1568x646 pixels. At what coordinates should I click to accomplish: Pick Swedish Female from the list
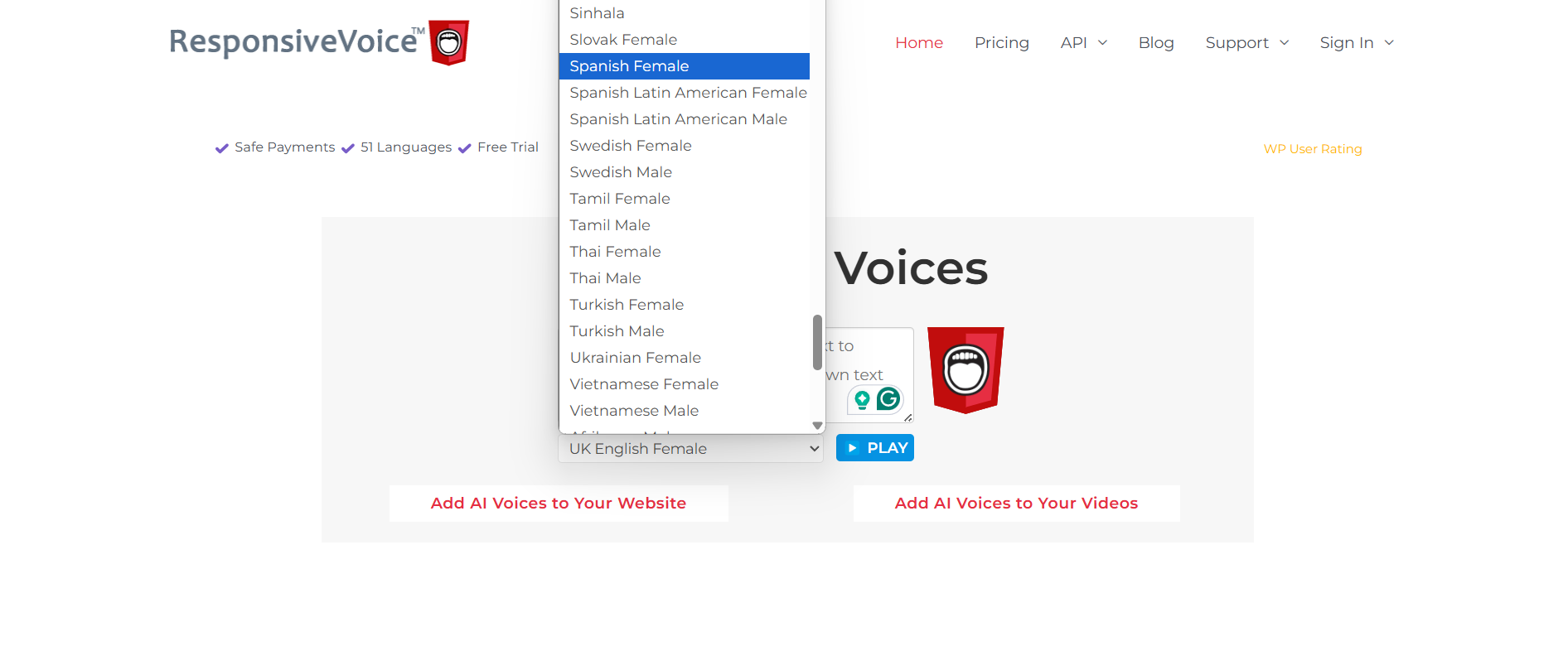click(x=685, y=146)
